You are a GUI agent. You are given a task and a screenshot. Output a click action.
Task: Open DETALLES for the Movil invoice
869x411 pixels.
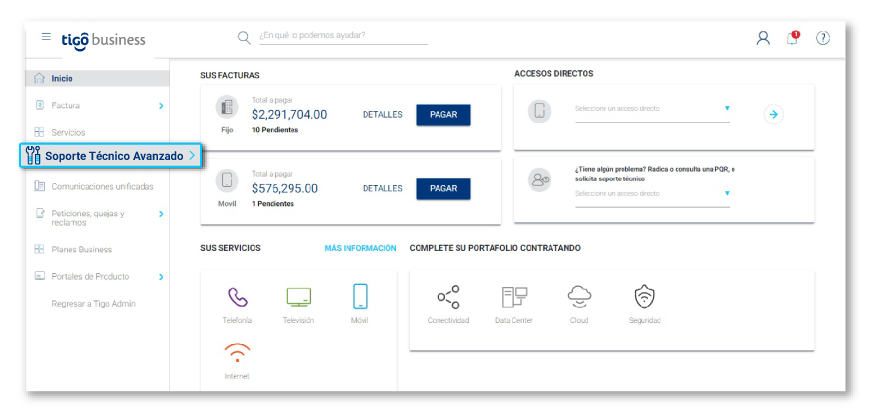coord(382,188)
